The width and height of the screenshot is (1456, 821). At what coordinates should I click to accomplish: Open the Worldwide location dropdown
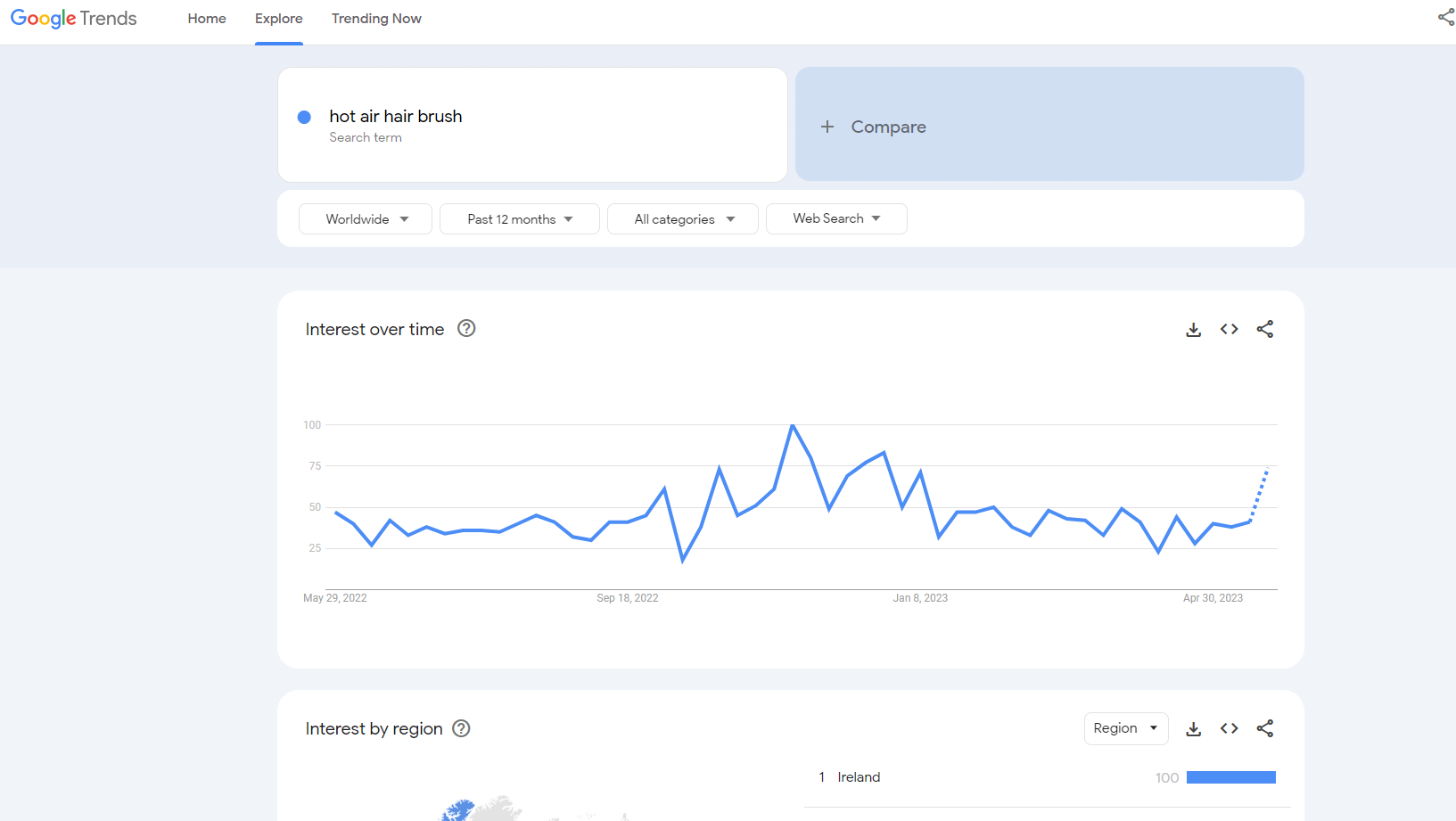pyautogui.click(x=366, y=219)
